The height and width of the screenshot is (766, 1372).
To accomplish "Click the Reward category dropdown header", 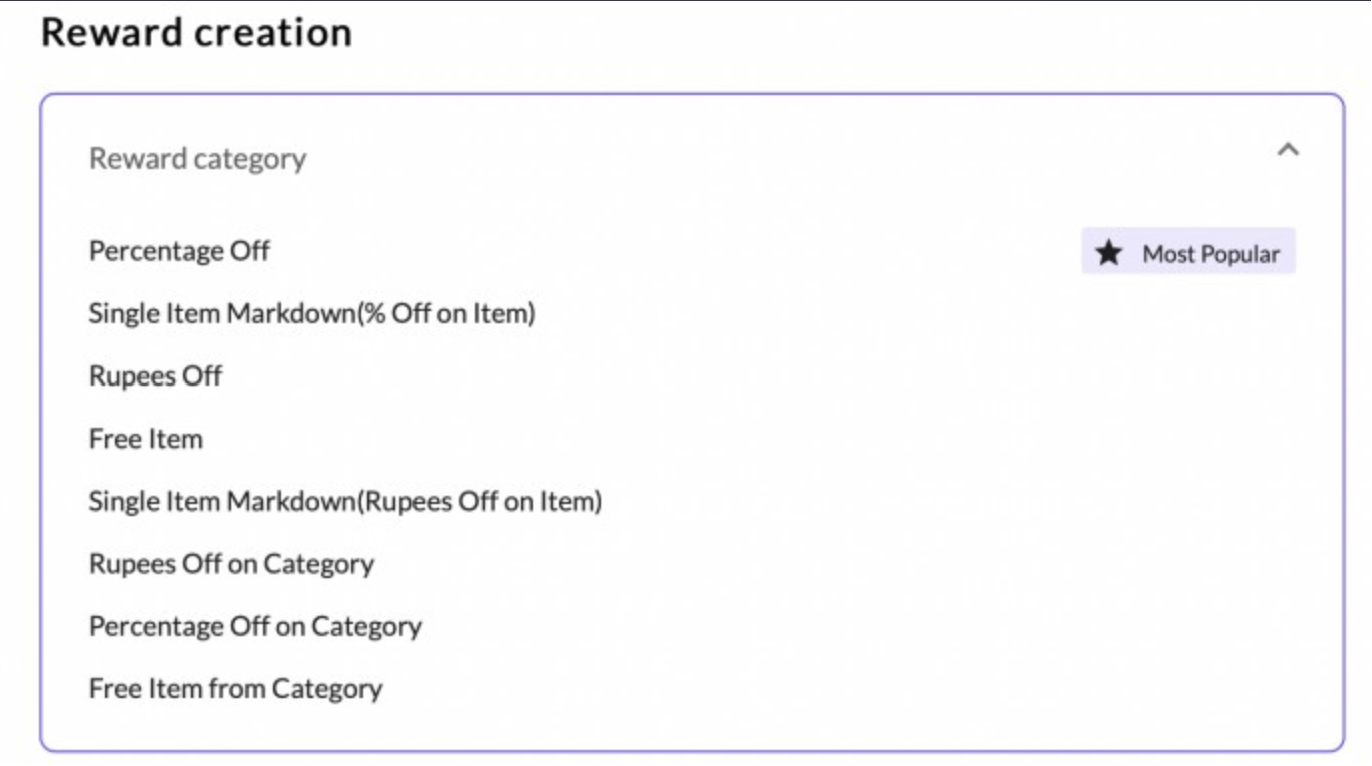I will coord(692,158).
